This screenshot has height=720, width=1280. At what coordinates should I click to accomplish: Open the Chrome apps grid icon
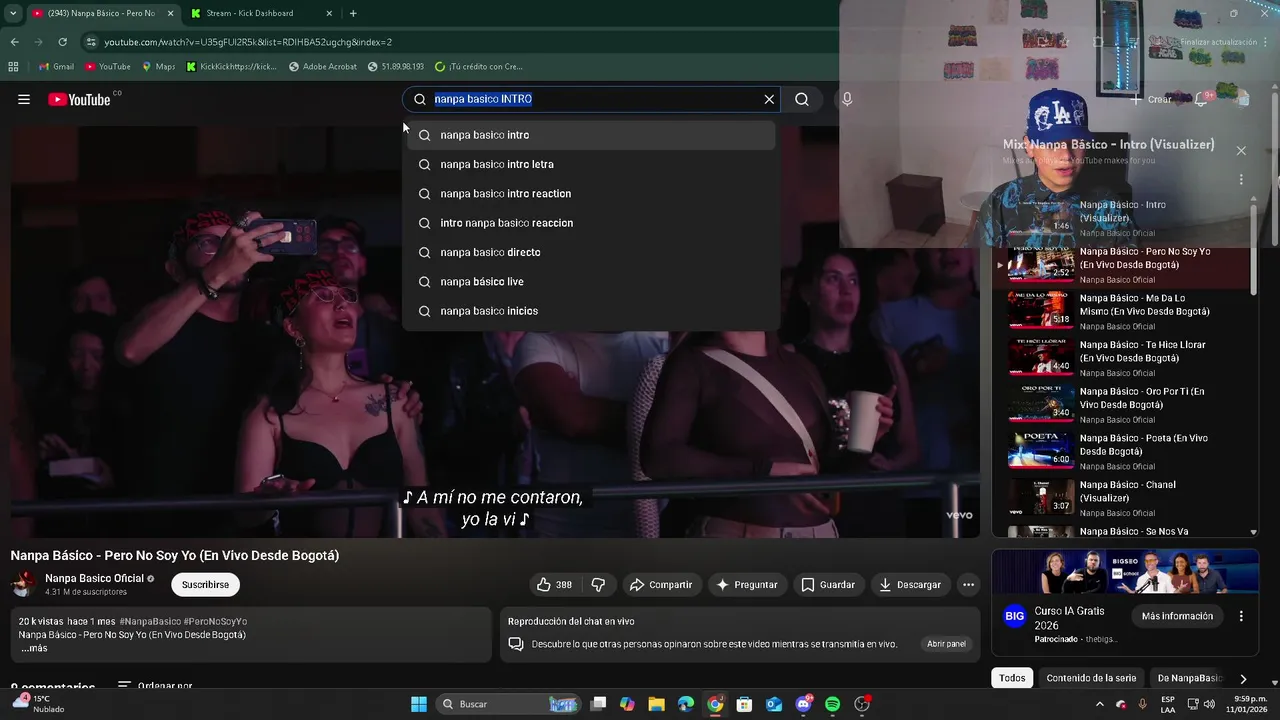click(x=13, y=67)
